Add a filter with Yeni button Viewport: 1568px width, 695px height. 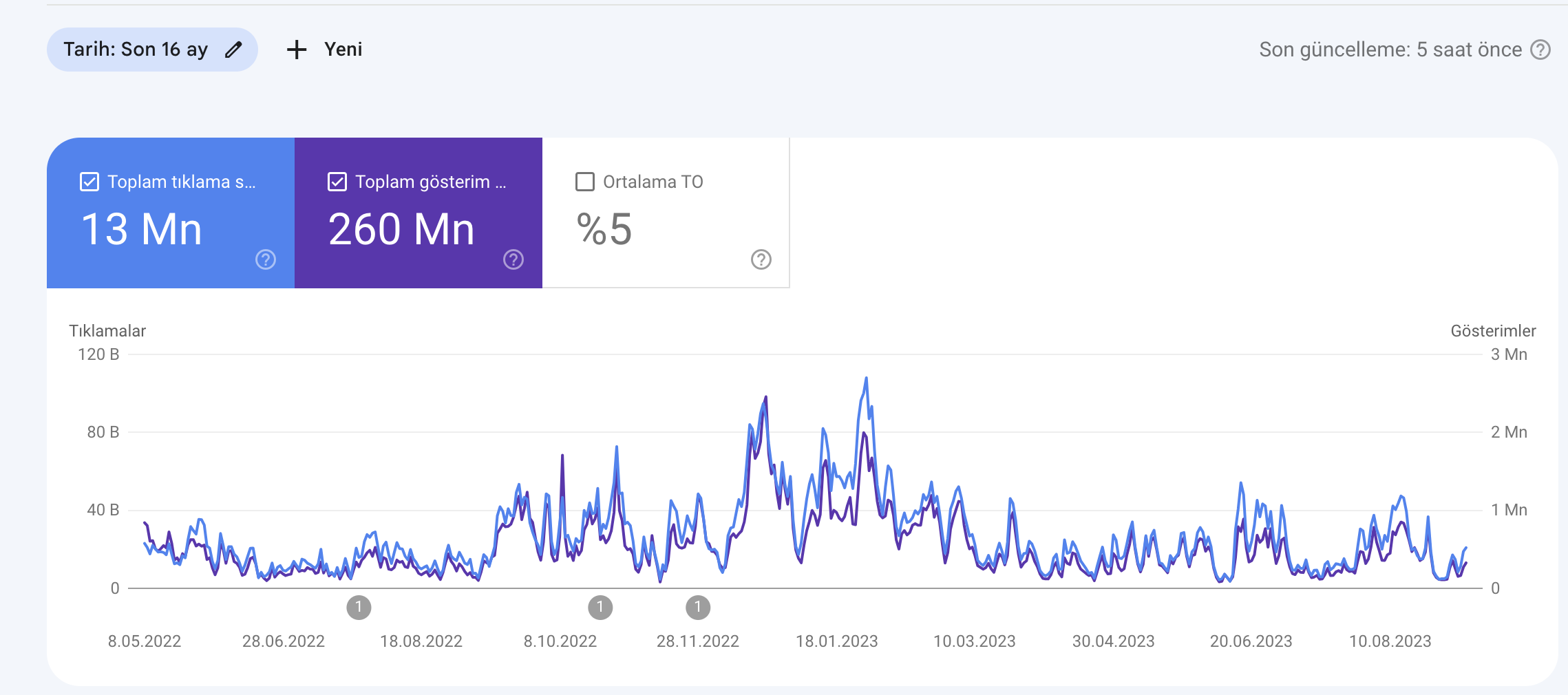coord(324,50)
